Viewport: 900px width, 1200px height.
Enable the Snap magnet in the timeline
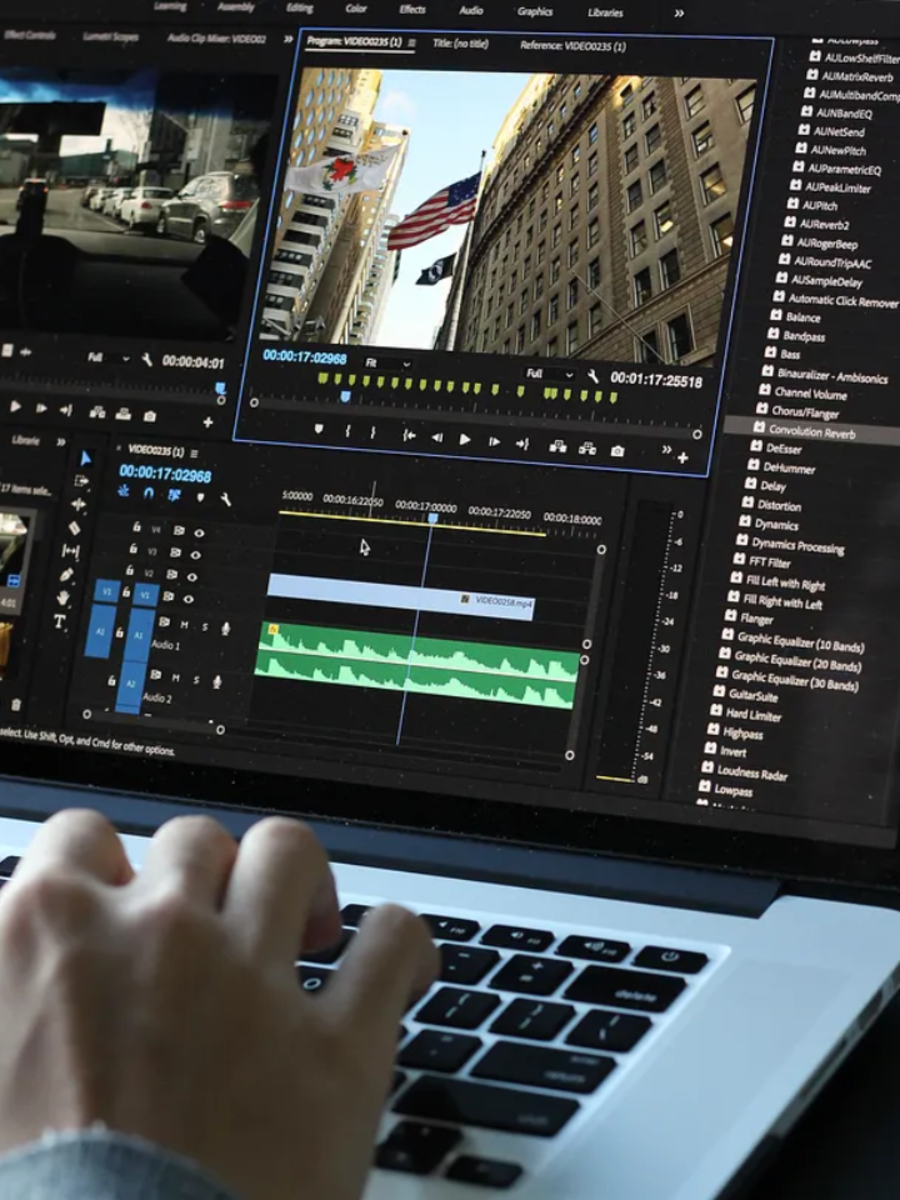pyautogui.click(x=147, y=494)
